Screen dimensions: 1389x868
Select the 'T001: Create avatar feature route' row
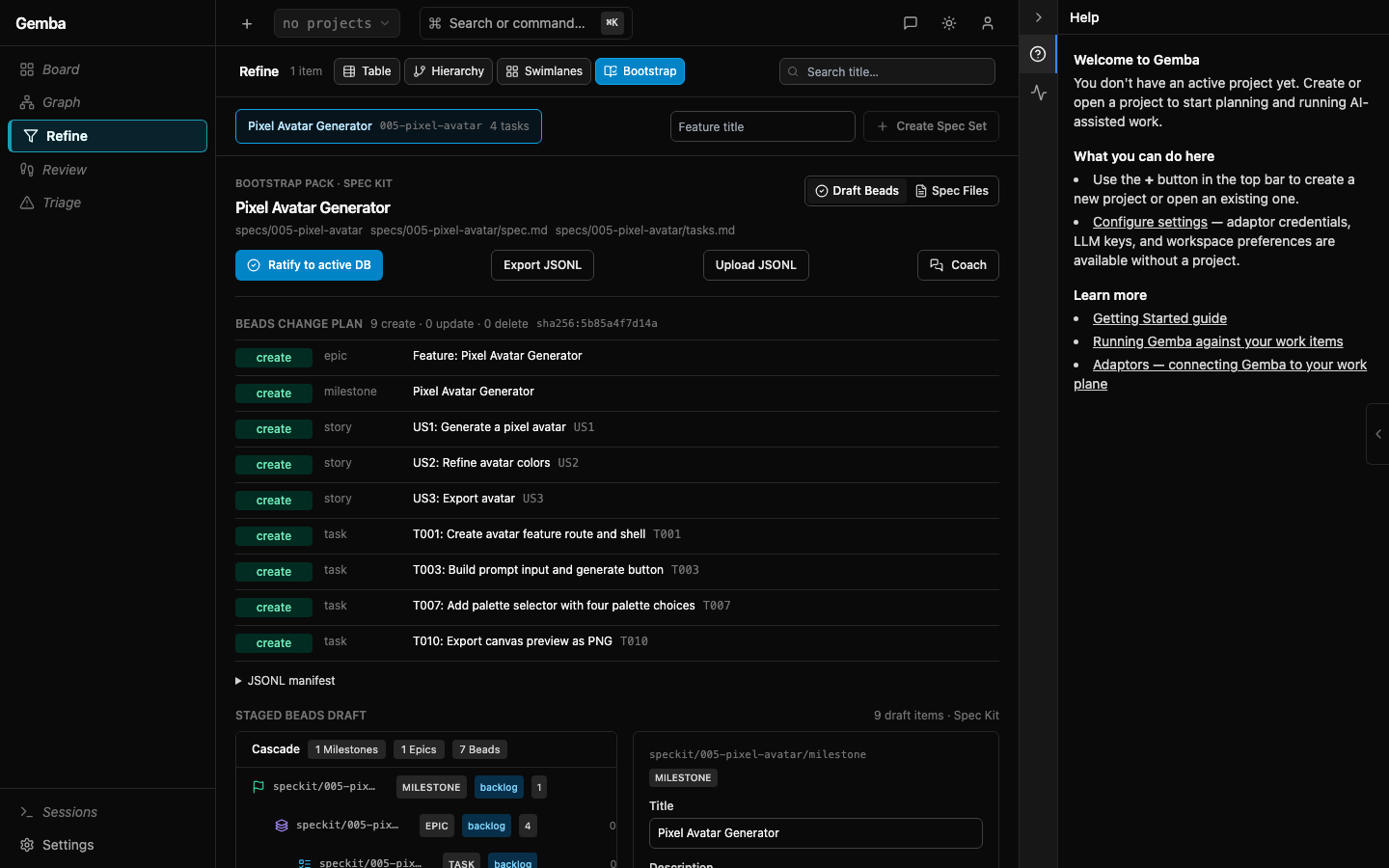617,535
